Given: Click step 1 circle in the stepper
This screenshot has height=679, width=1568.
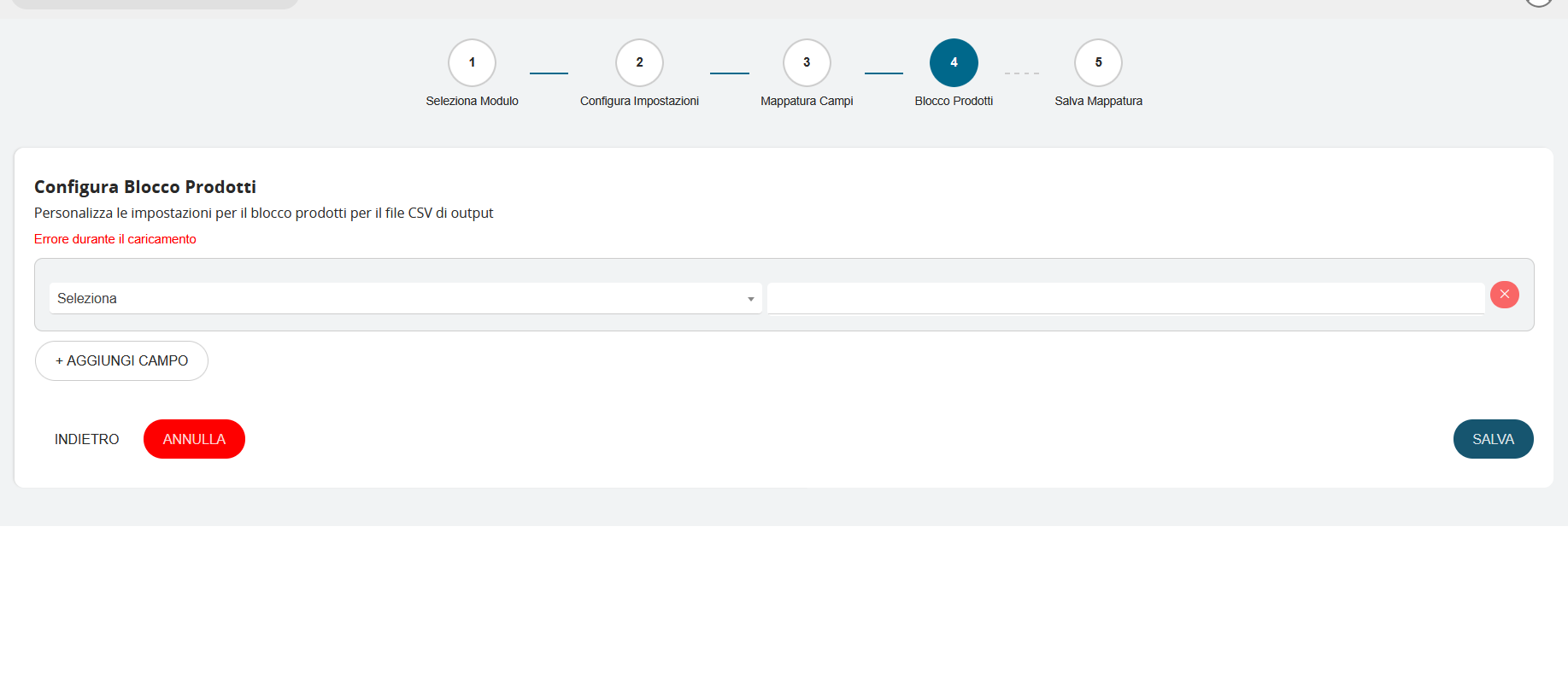Looking at the screenshot, I should click(x=472, y=62).
